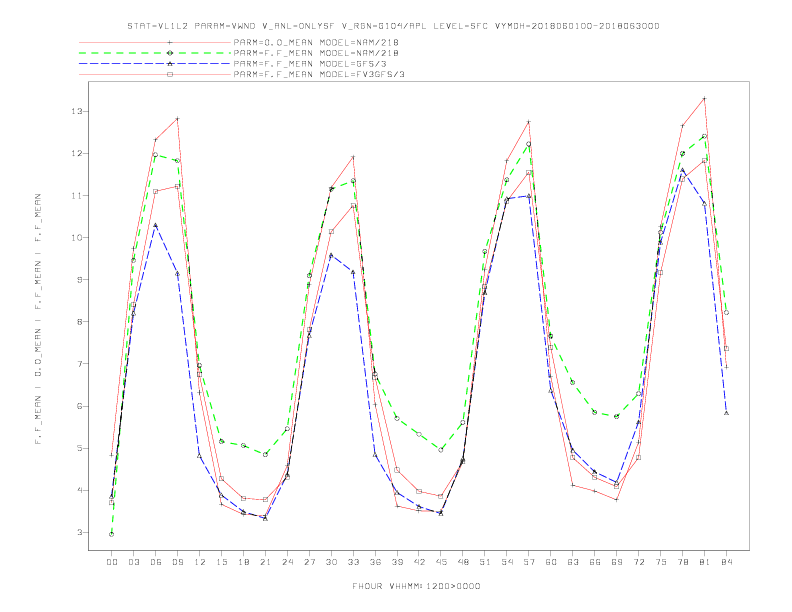Click x-axis forecast hour label 81

(x=705, y=562)
